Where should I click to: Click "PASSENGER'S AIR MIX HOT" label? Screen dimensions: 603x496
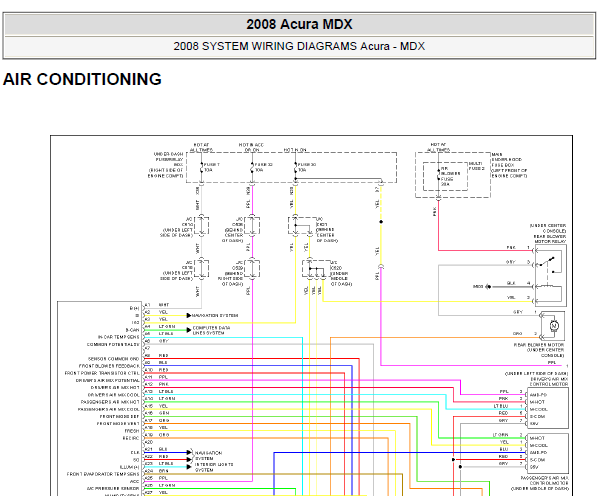tap(110, 402)
